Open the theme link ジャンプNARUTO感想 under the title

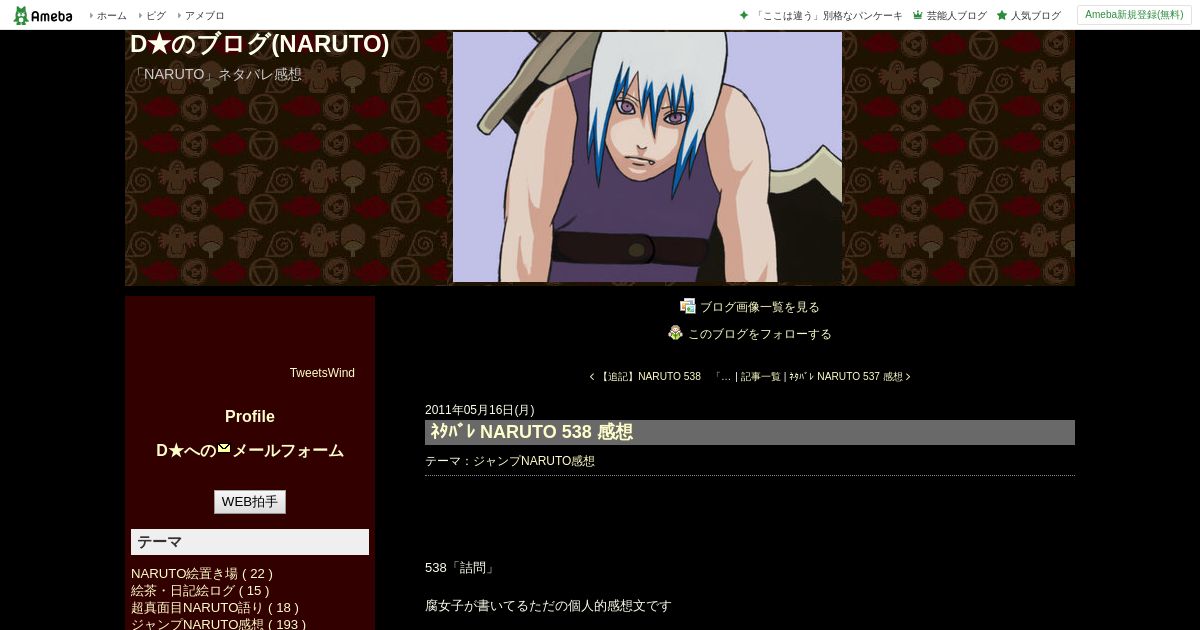click(534, 461)
